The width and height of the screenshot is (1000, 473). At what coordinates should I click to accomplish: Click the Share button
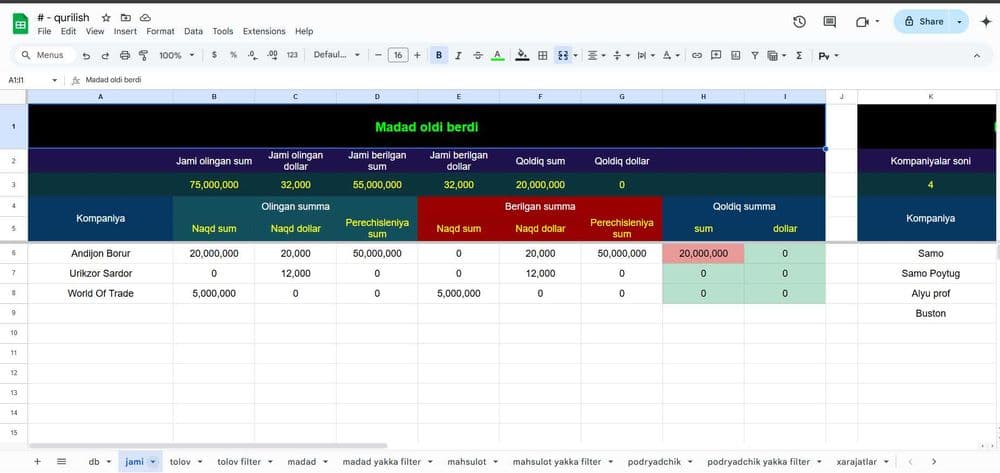(923, 22)
